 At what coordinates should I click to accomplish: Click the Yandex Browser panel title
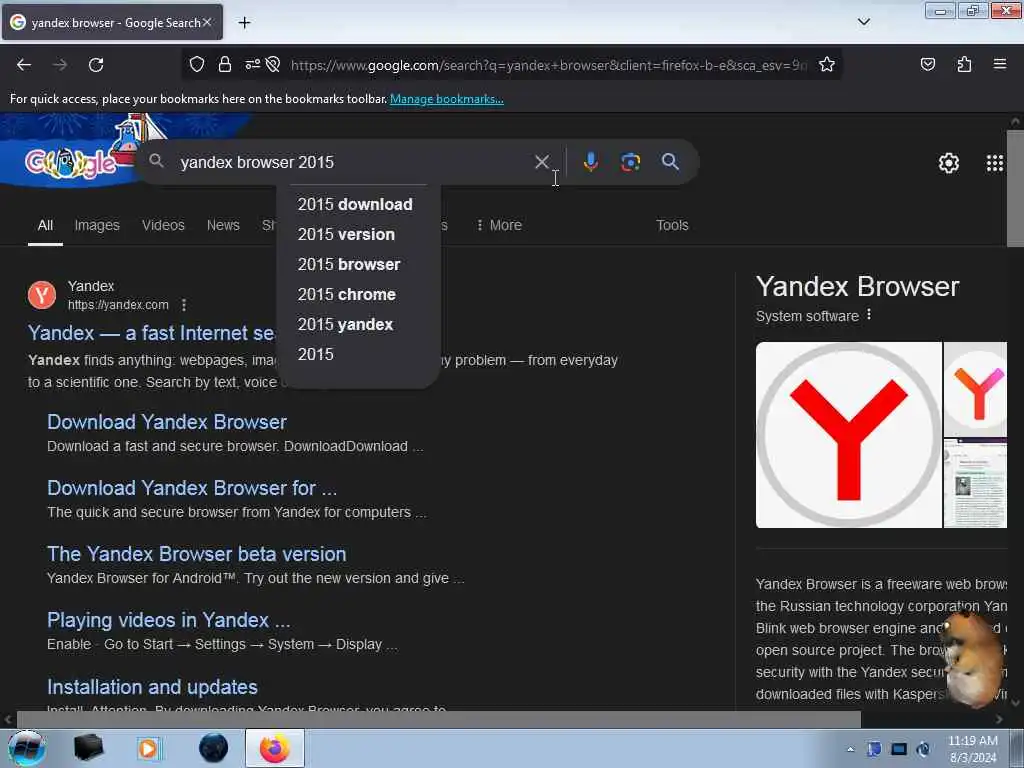[857, 287]
